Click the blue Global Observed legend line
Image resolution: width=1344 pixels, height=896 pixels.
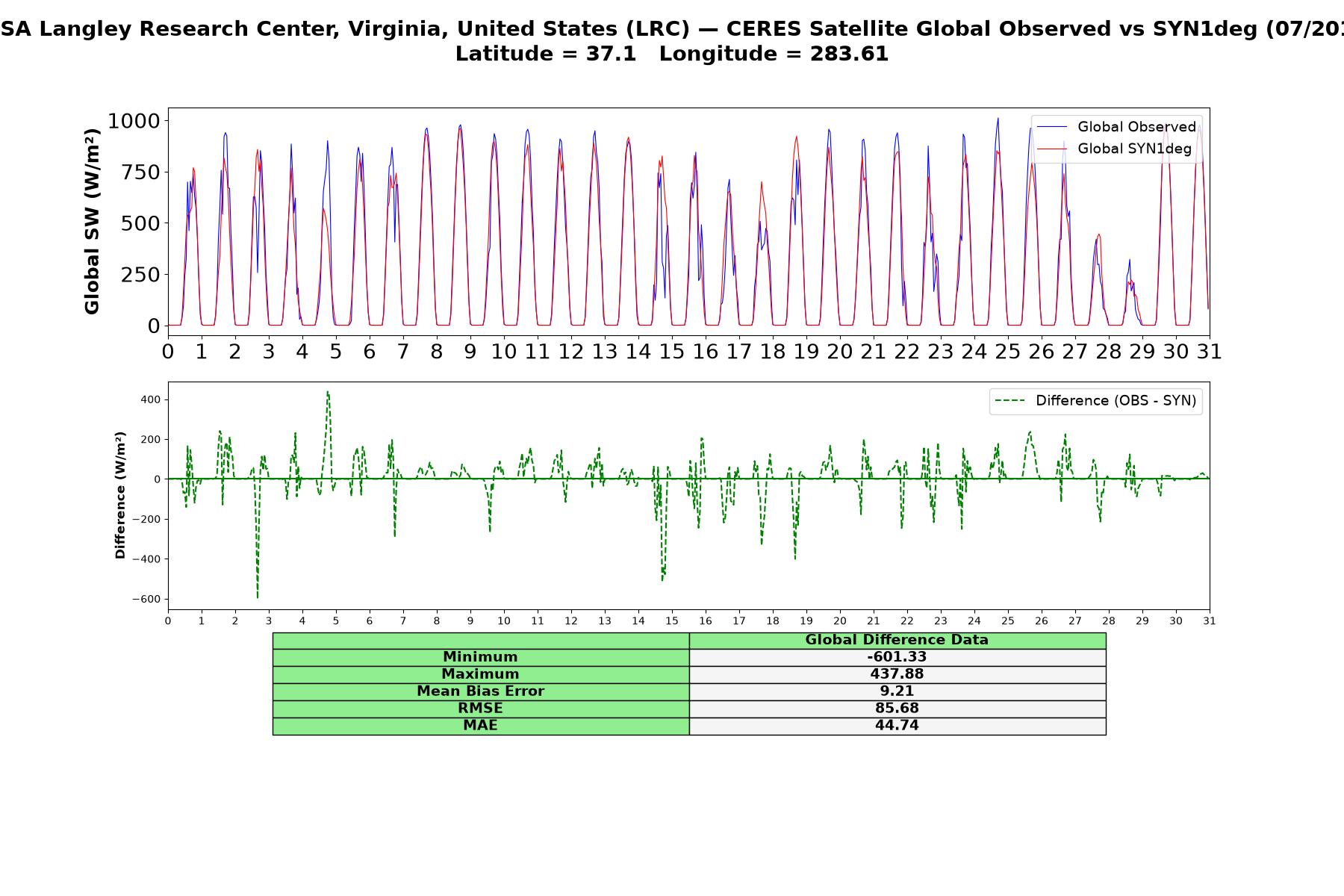1052,127
